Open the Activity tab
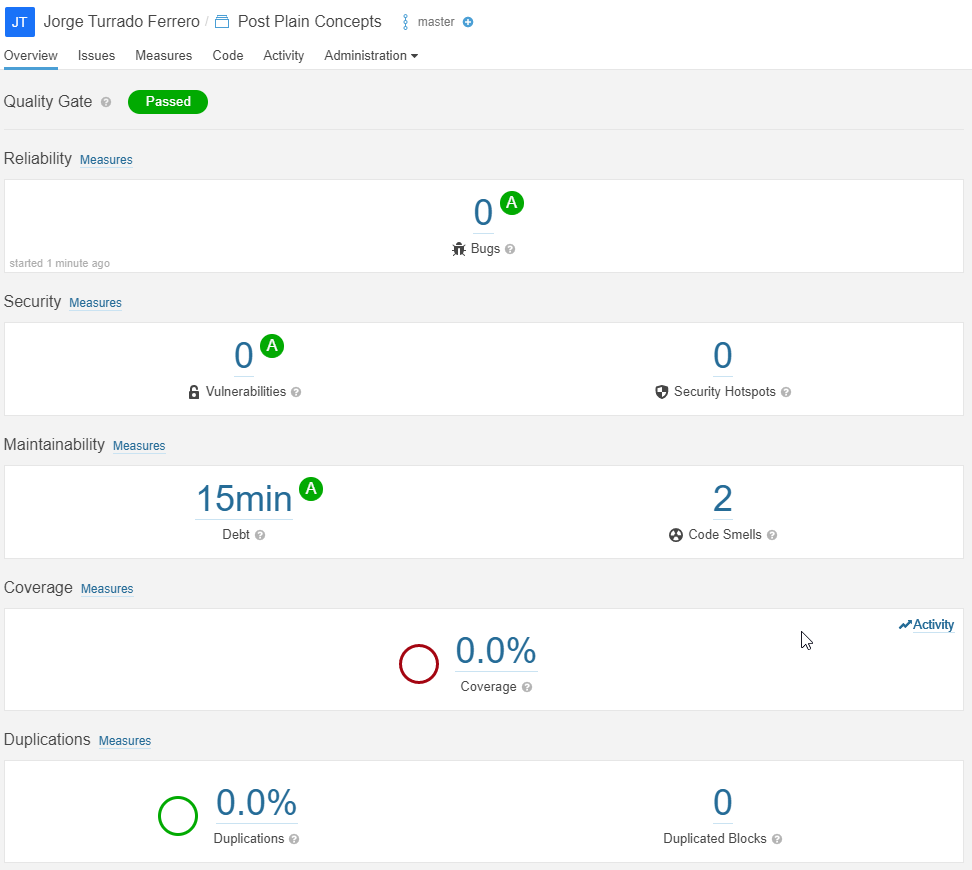Image resolution: width=972 pixels, height=870 pixels. point(283,56)
